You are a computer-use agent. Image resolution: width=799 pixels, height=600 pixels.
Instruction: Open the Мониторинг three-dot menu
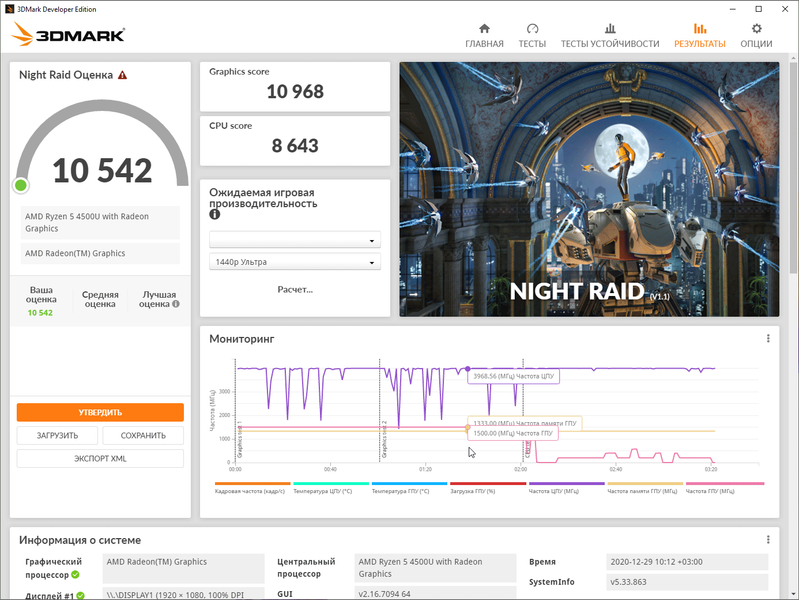[x=768, y=338]
